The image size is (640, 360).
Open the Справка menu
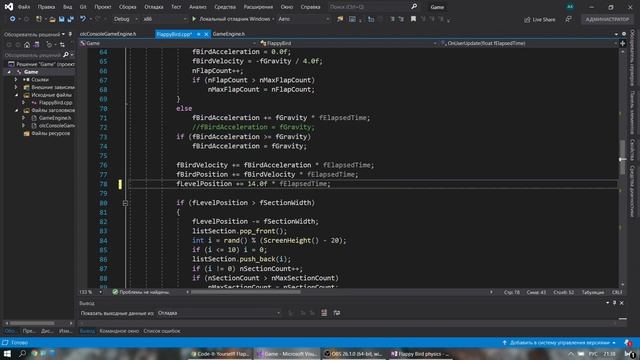(x=310, y=7)
